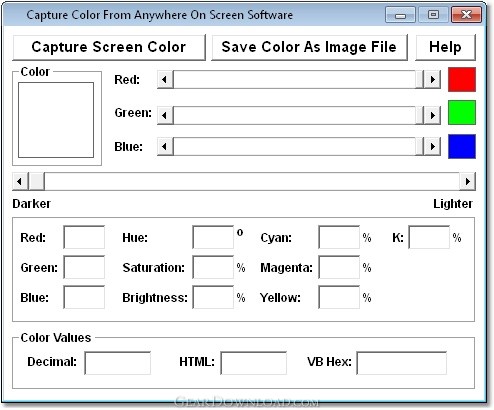Maximize the window

coord(433,15)
